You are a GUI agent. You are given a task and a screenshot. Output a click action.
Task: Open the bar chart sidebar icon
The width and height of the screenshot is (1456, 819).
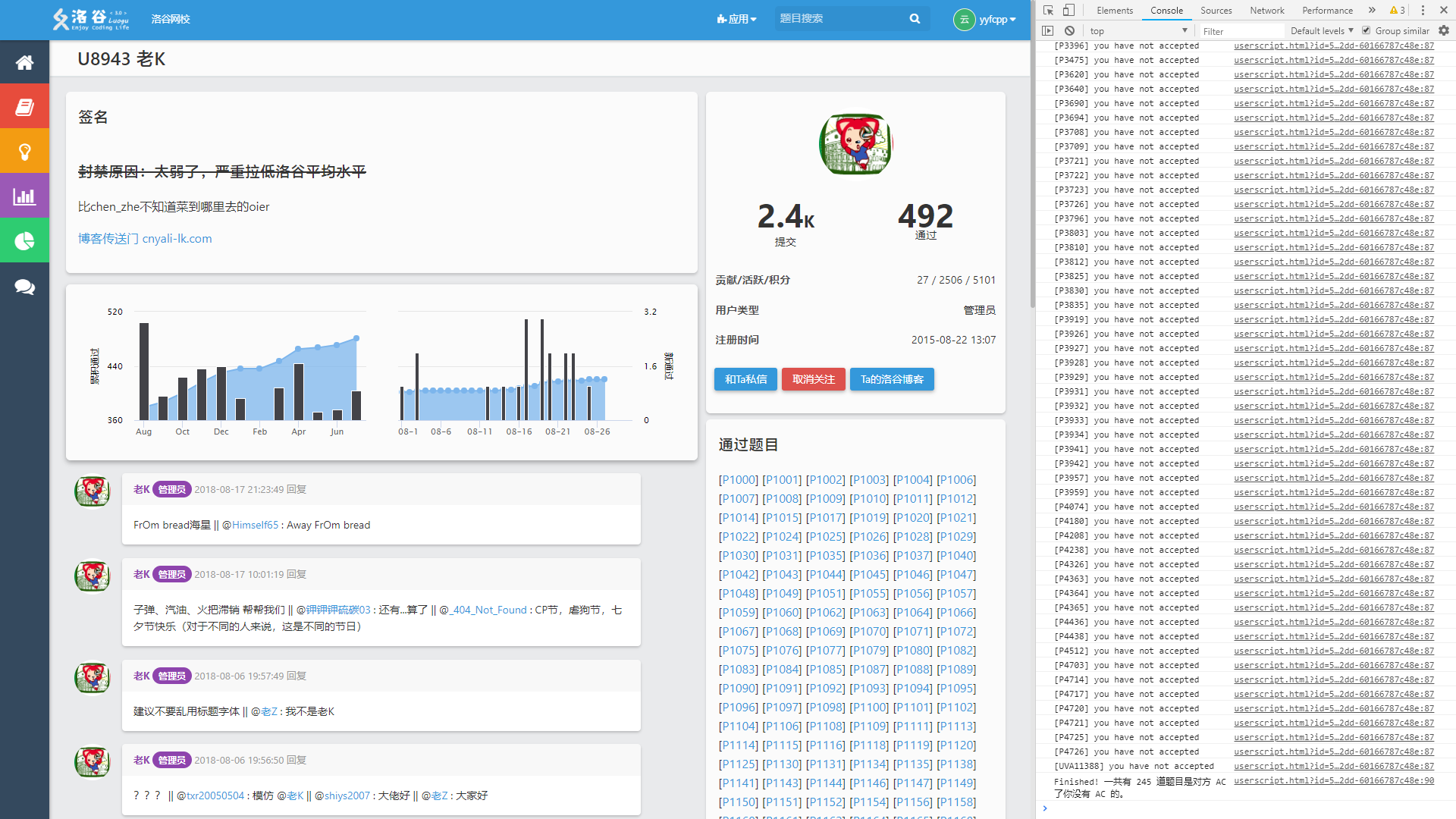(24, 196)
